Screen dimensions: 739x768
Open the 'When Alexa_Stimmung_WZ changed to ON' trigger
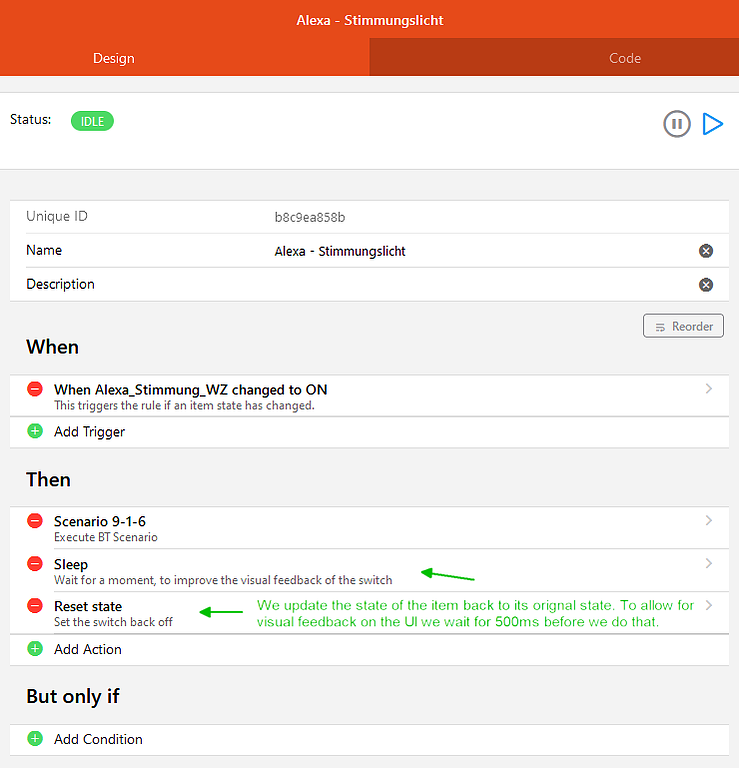click(369, 396)
